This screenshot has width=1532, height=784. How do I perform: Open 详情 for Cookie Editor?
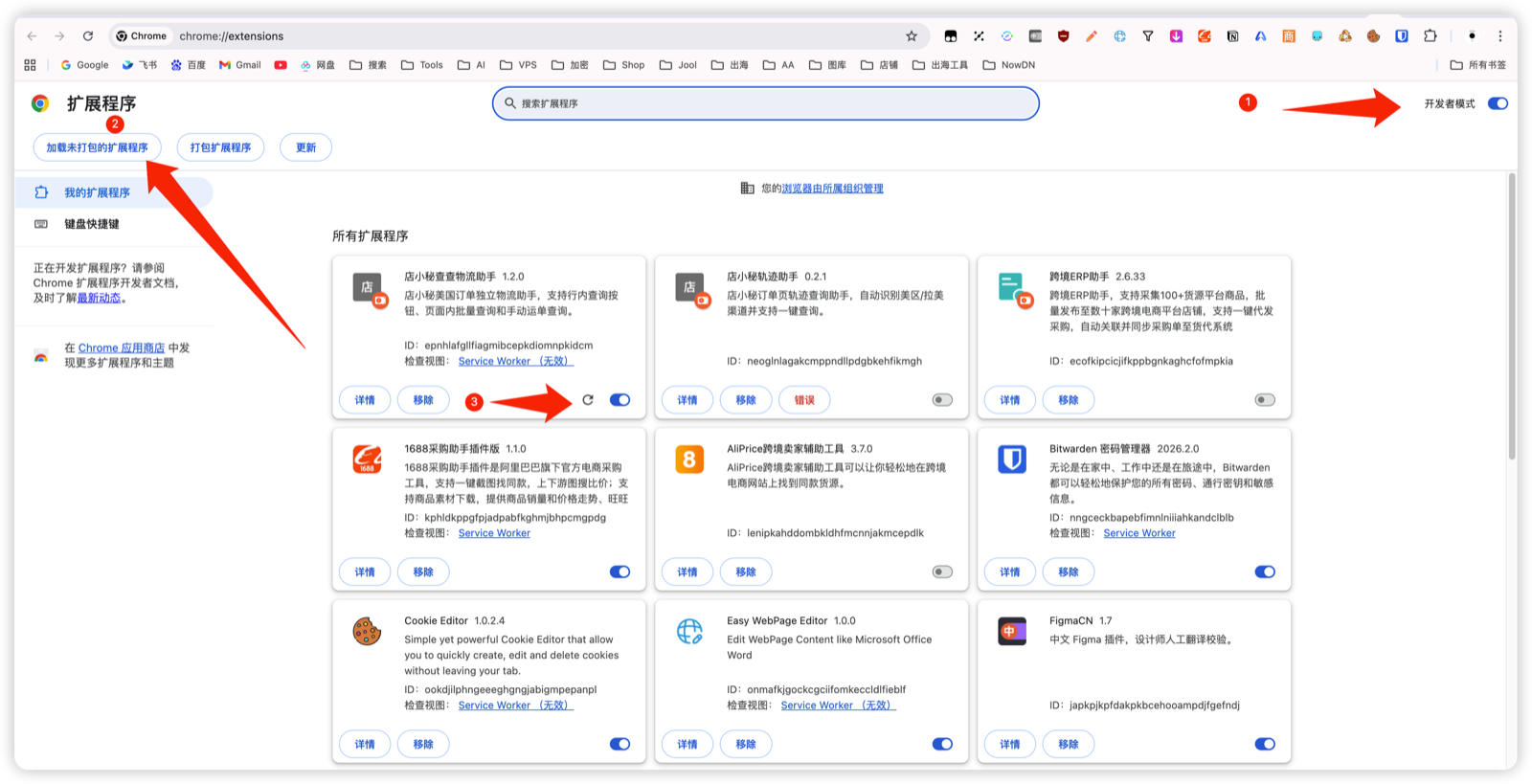point(365,744)
